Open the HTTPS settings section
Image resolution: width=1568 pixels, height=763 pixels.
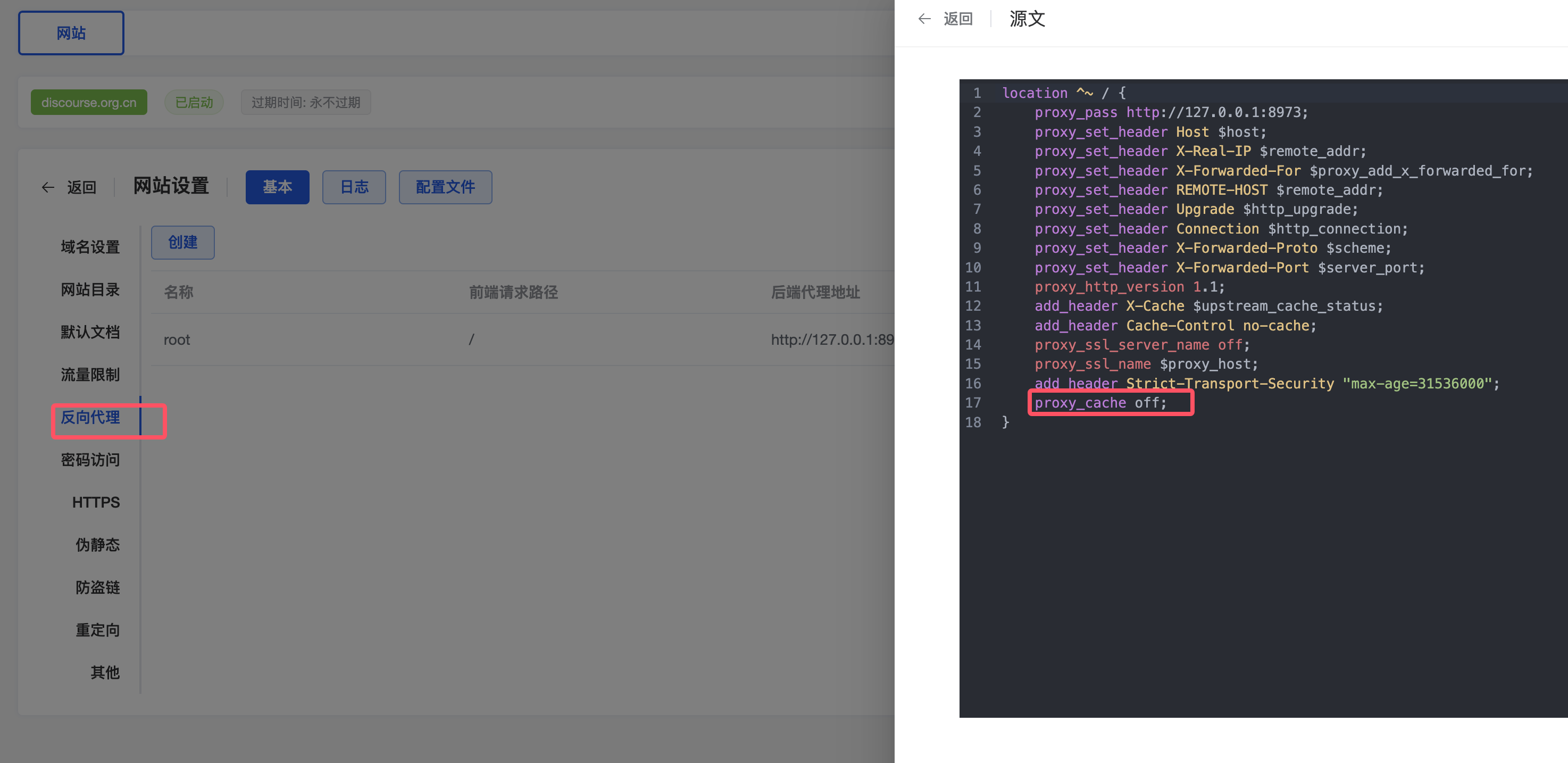click(x=96, y=502)
